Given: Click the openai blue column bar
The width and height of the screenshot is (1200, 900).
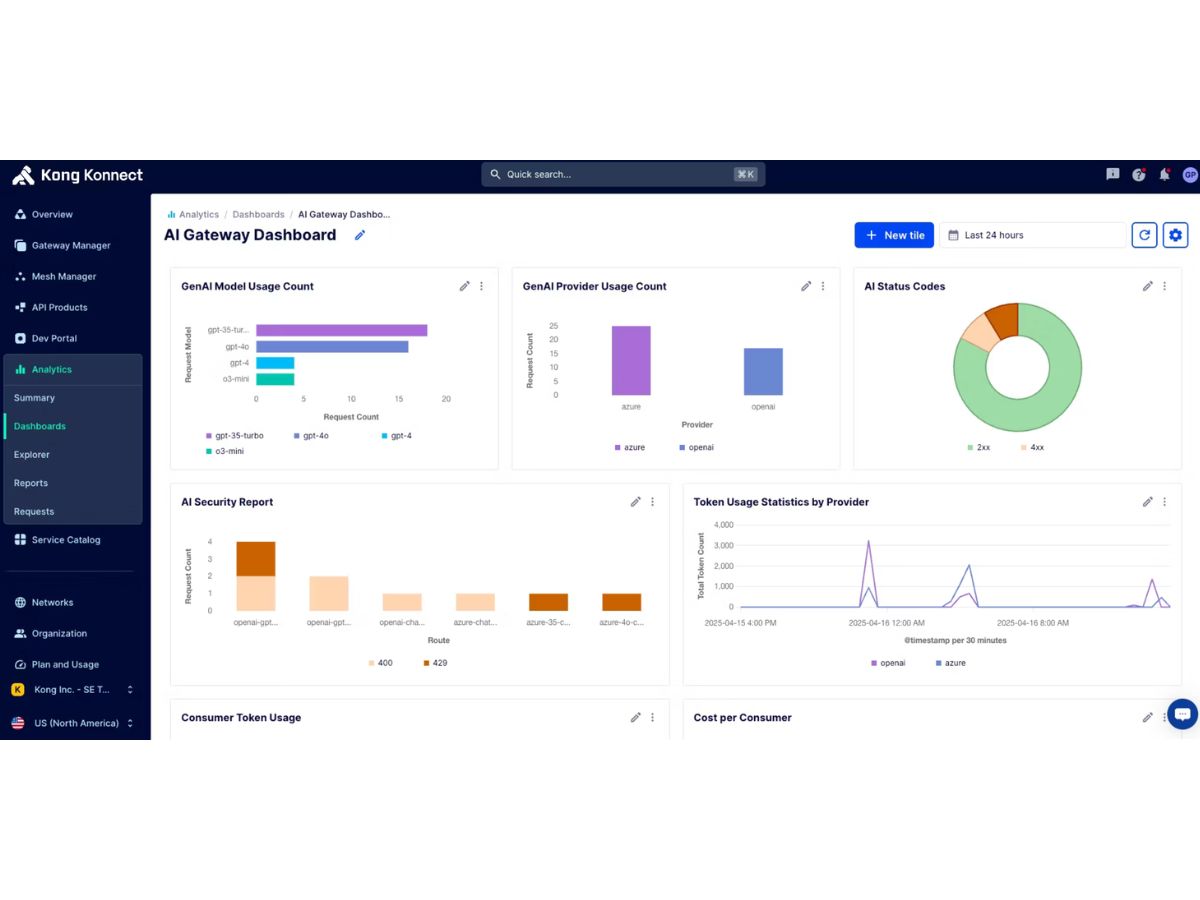Looking at the screenshot, I should click(763, 372).
